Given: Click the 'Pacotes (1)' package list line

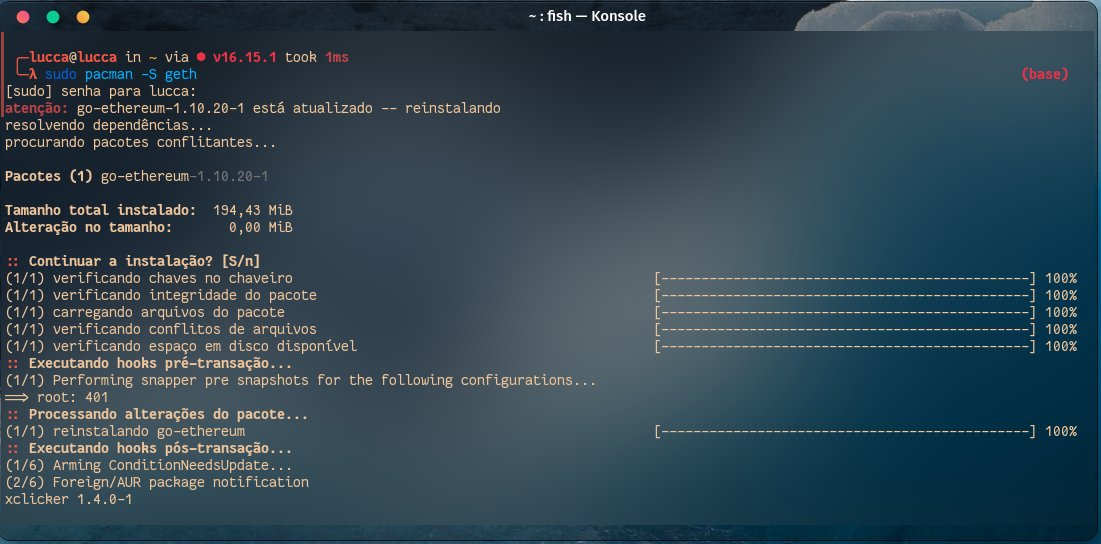Looking at the screenshot, I should (x=137, y=176).
